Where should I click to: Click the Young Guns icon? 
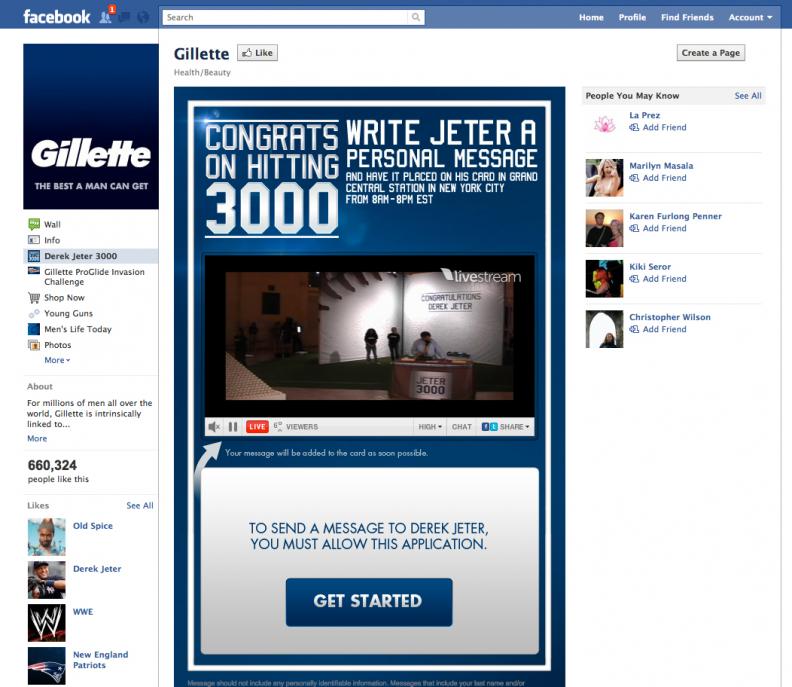pos(34,314)
